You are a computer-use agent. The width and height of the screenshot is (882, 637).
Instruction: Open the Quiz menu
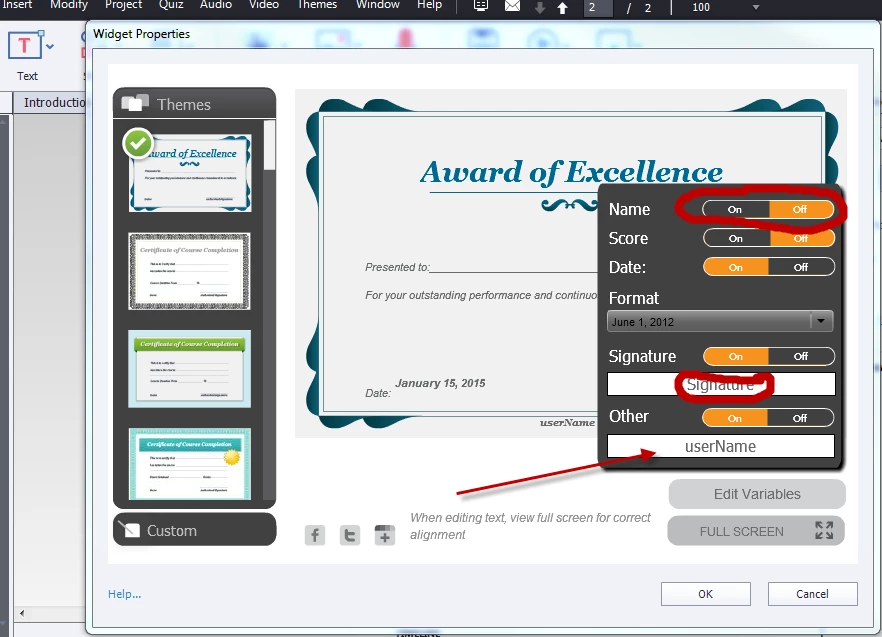[171, 5]
